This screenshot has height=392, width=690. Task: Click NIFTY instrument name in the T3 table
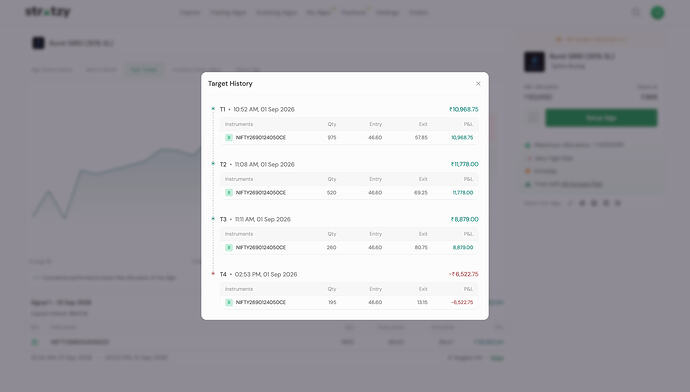(x=261, y=248)
